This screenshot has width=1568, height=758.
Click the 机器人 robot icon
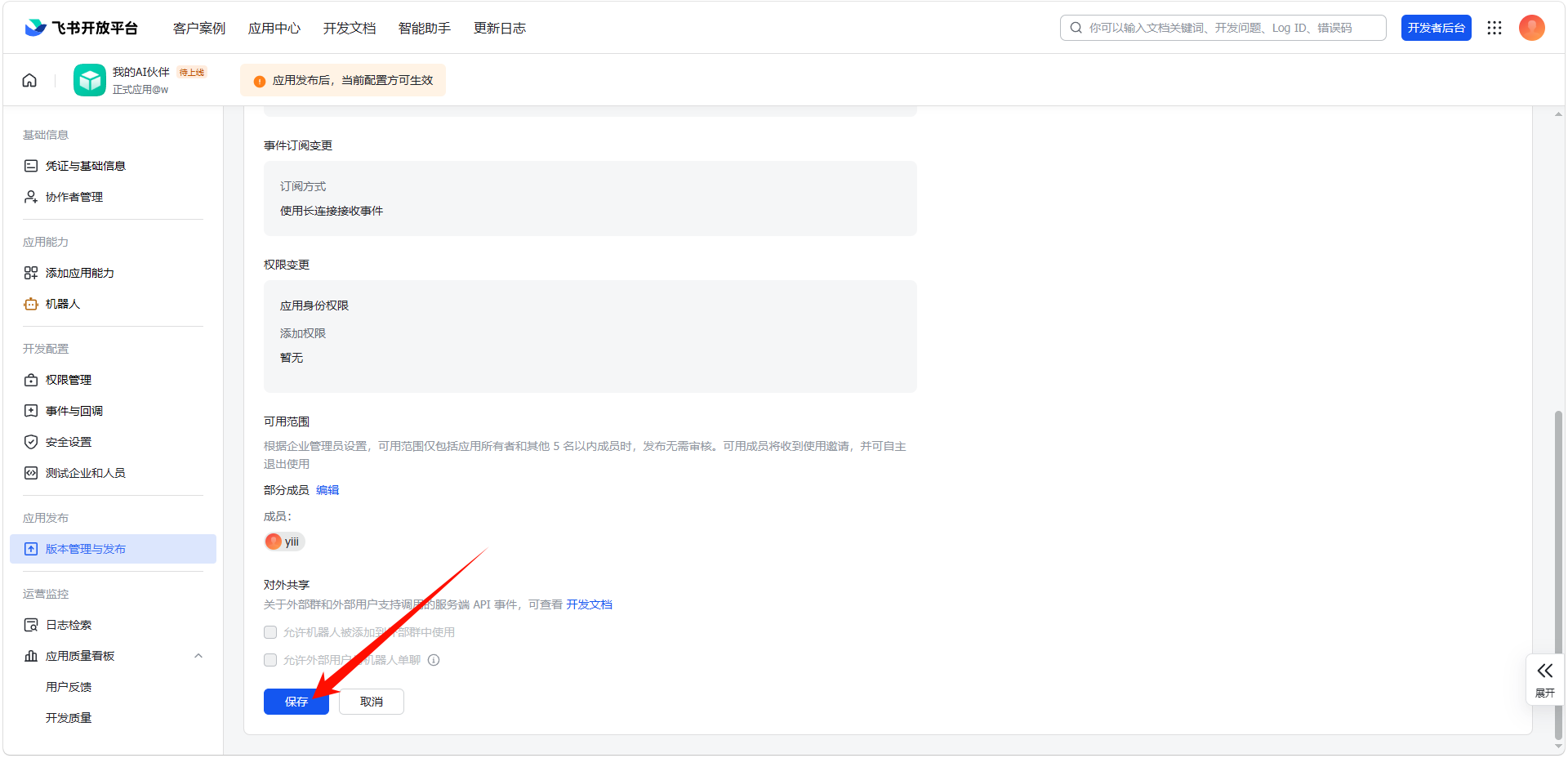(x=31, y=304)
